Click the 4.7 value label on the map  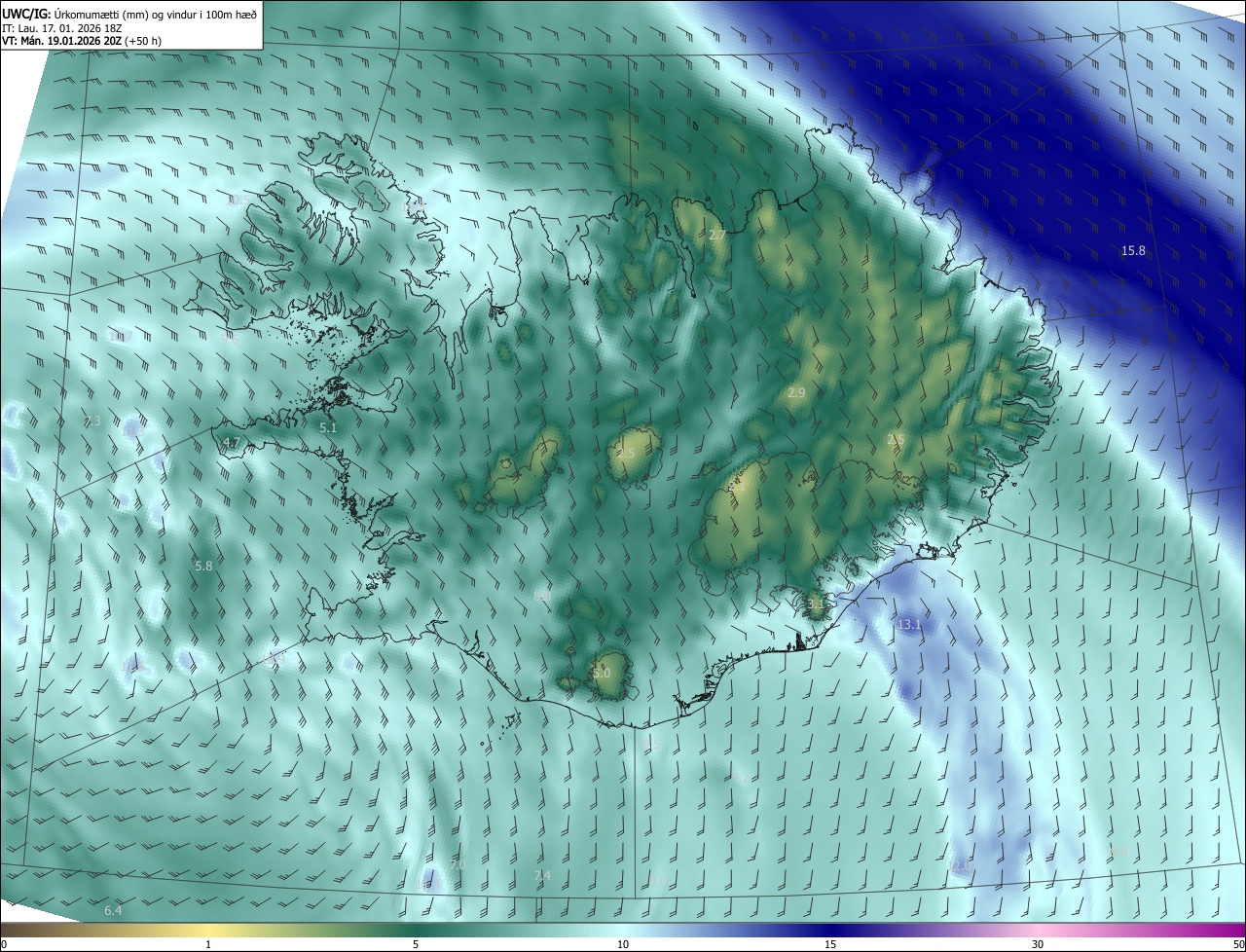click(x=231, y=442)
